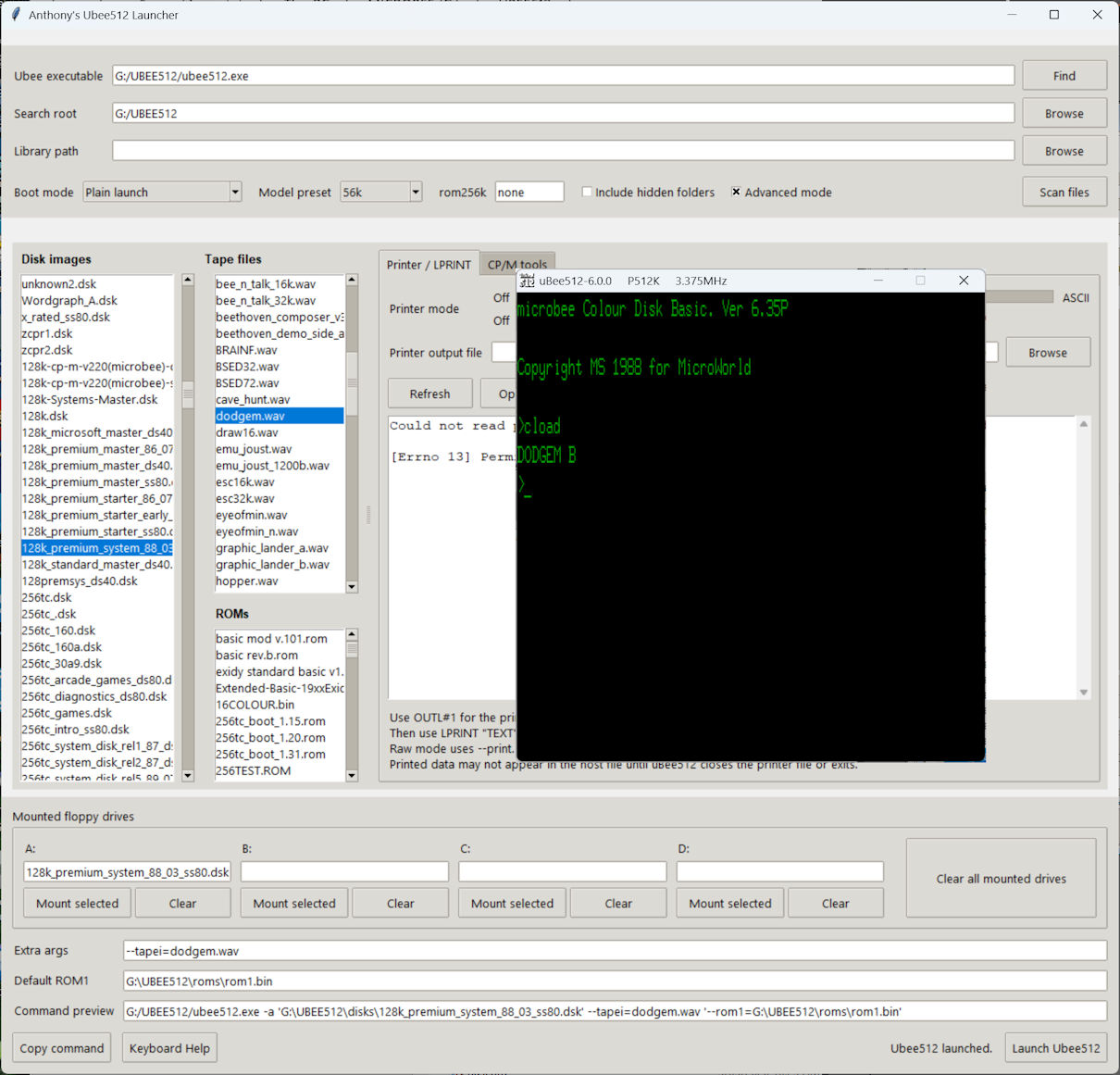
Task: Click into the Extra args field
Action: (614, 951)
